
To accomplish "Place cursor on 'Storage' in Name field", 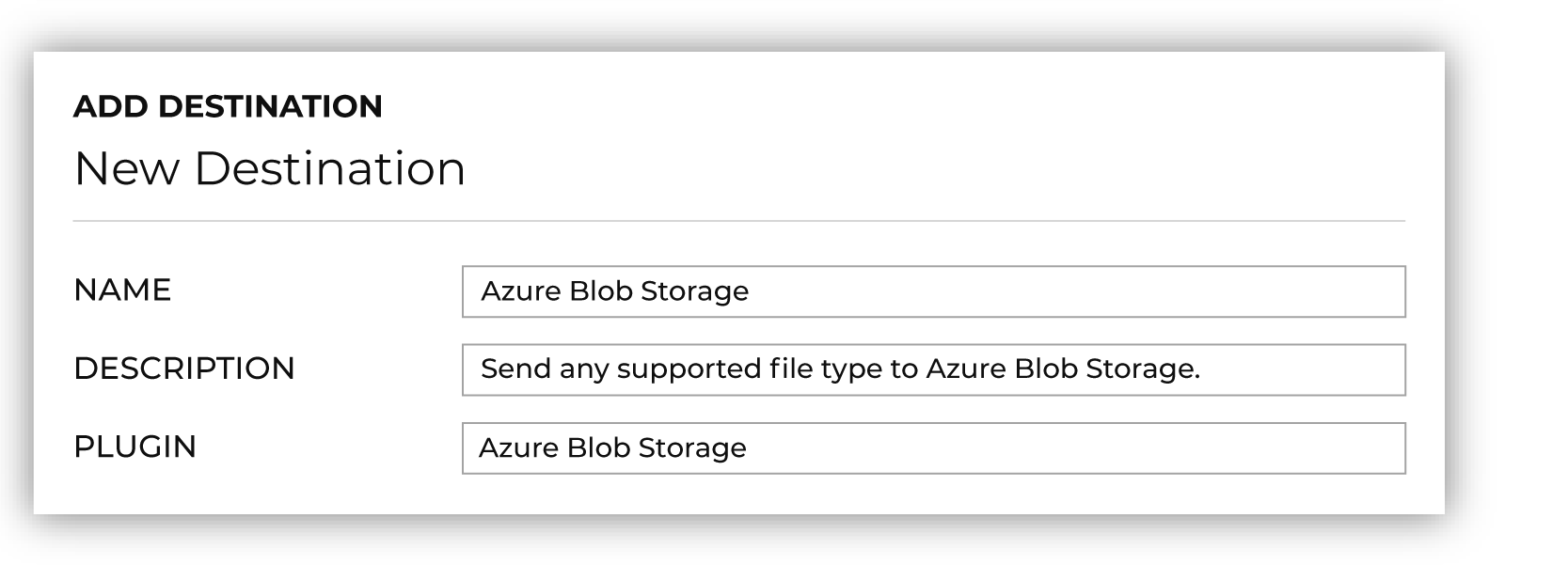I will pyautogui.click(x=694, y=292).
